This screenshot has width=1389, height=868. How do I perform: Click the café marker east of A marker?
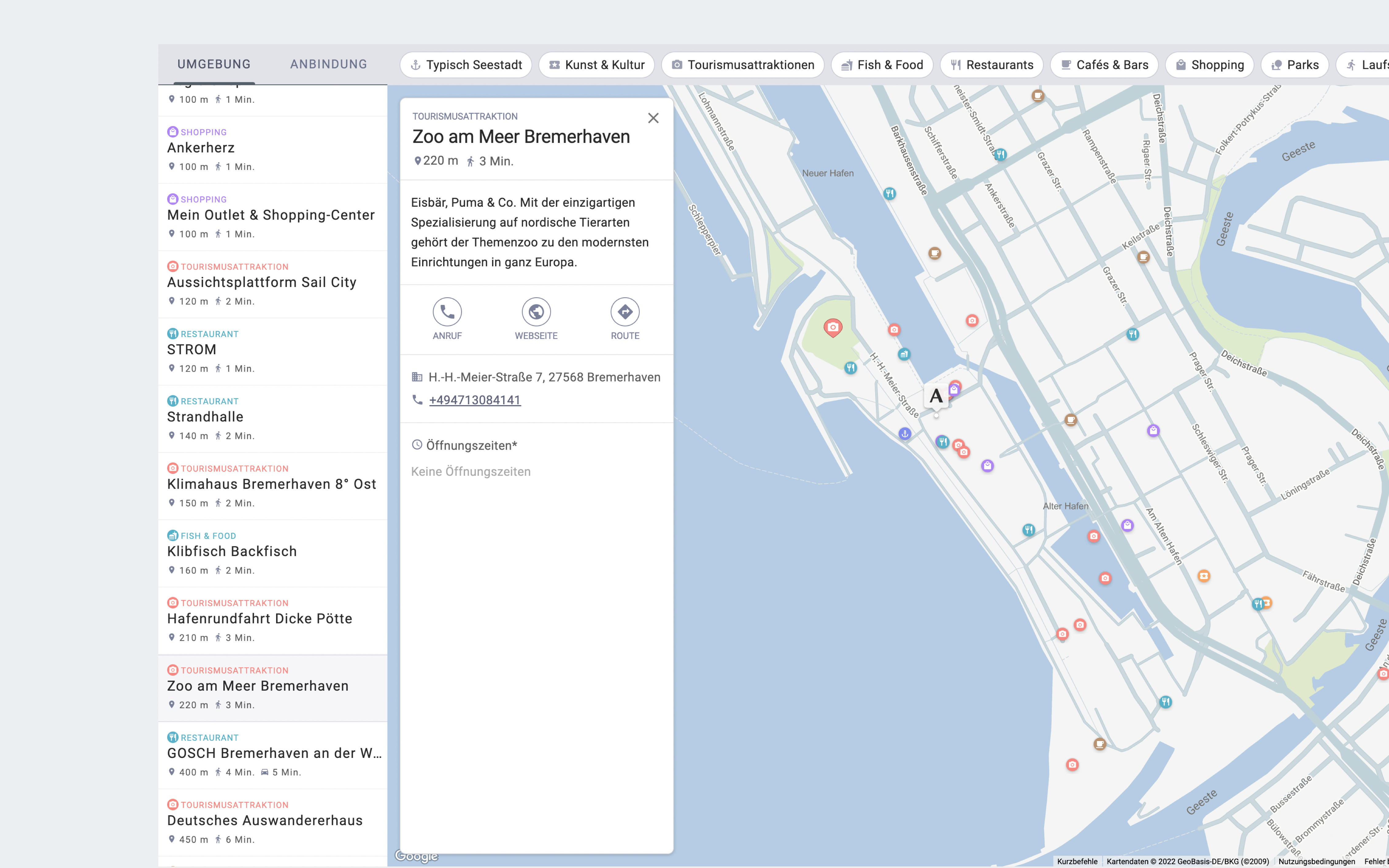click(1071, 420)
